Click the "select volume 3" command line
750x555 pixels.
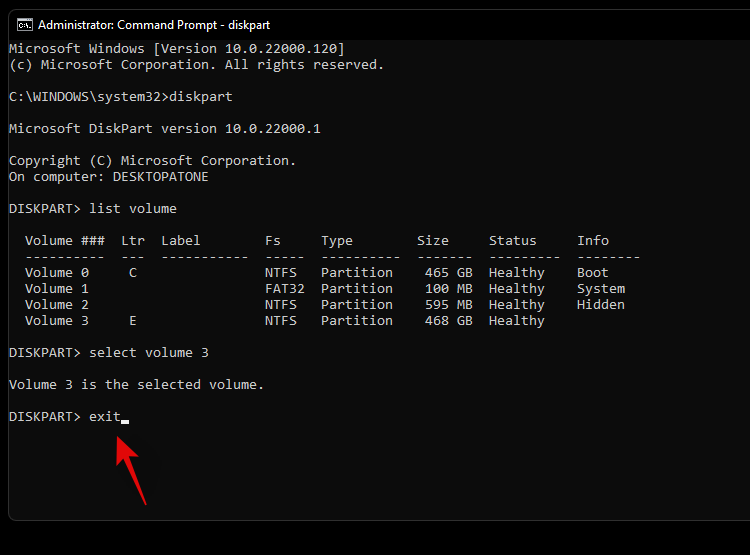click(148, 353)
